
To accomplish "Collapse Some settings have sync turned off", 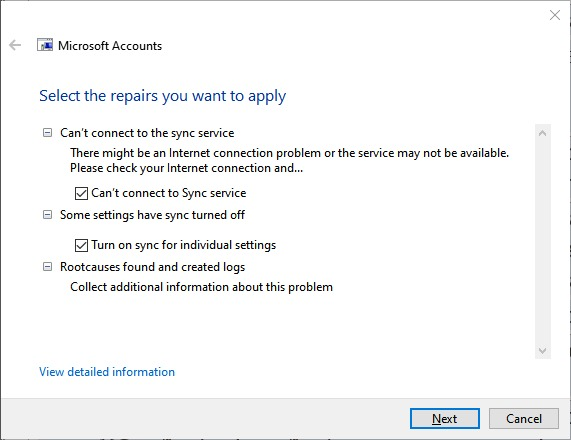I will click(47, 215).
